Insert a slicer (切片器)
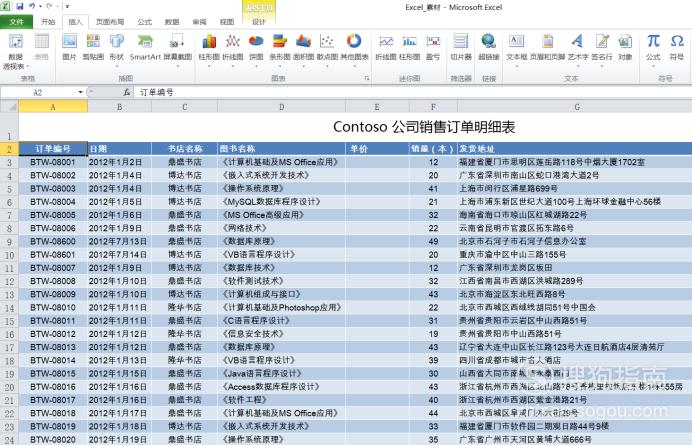The width and height of the screenshot is (692, 445). pyautogui.click(x=461, y=47)
